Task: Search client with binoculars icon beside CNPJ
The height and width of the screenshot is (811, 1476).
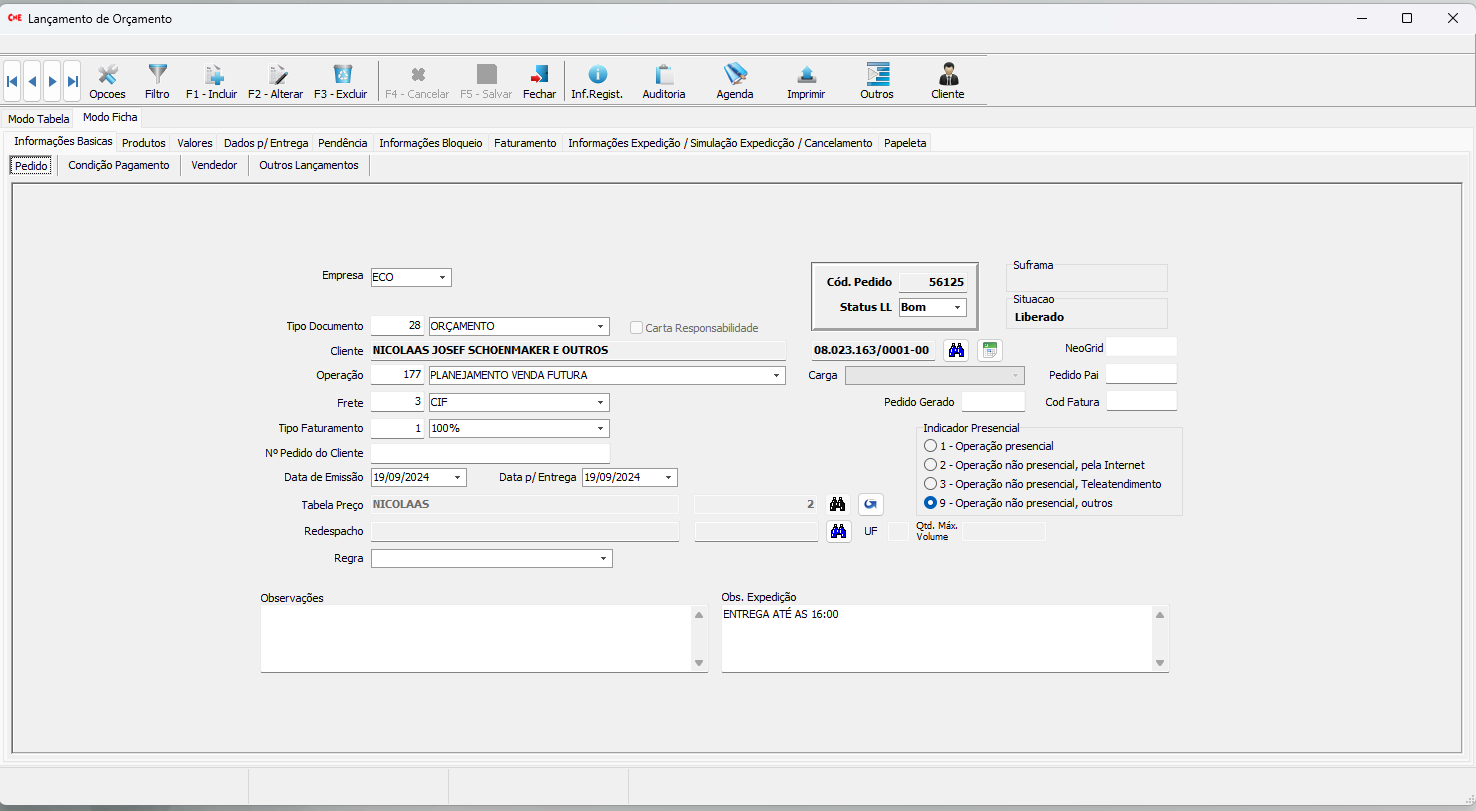Action: [x=956, y=350]
